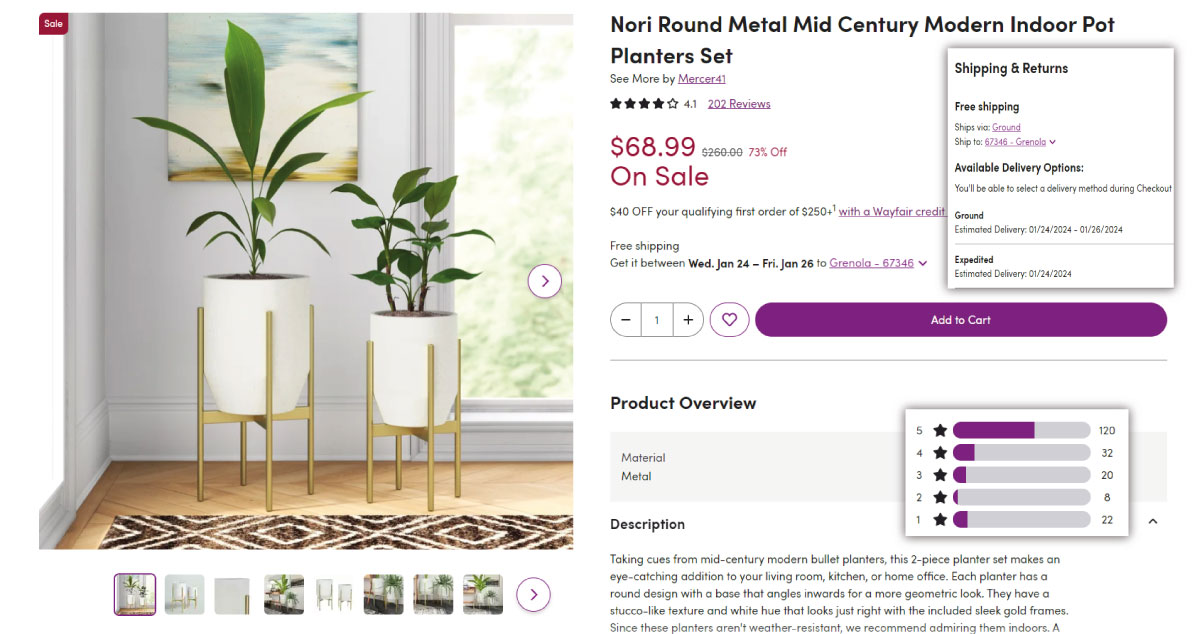The image size is (1202, 634).
Task: Click the right arrow on the product image
Action: 545,281
